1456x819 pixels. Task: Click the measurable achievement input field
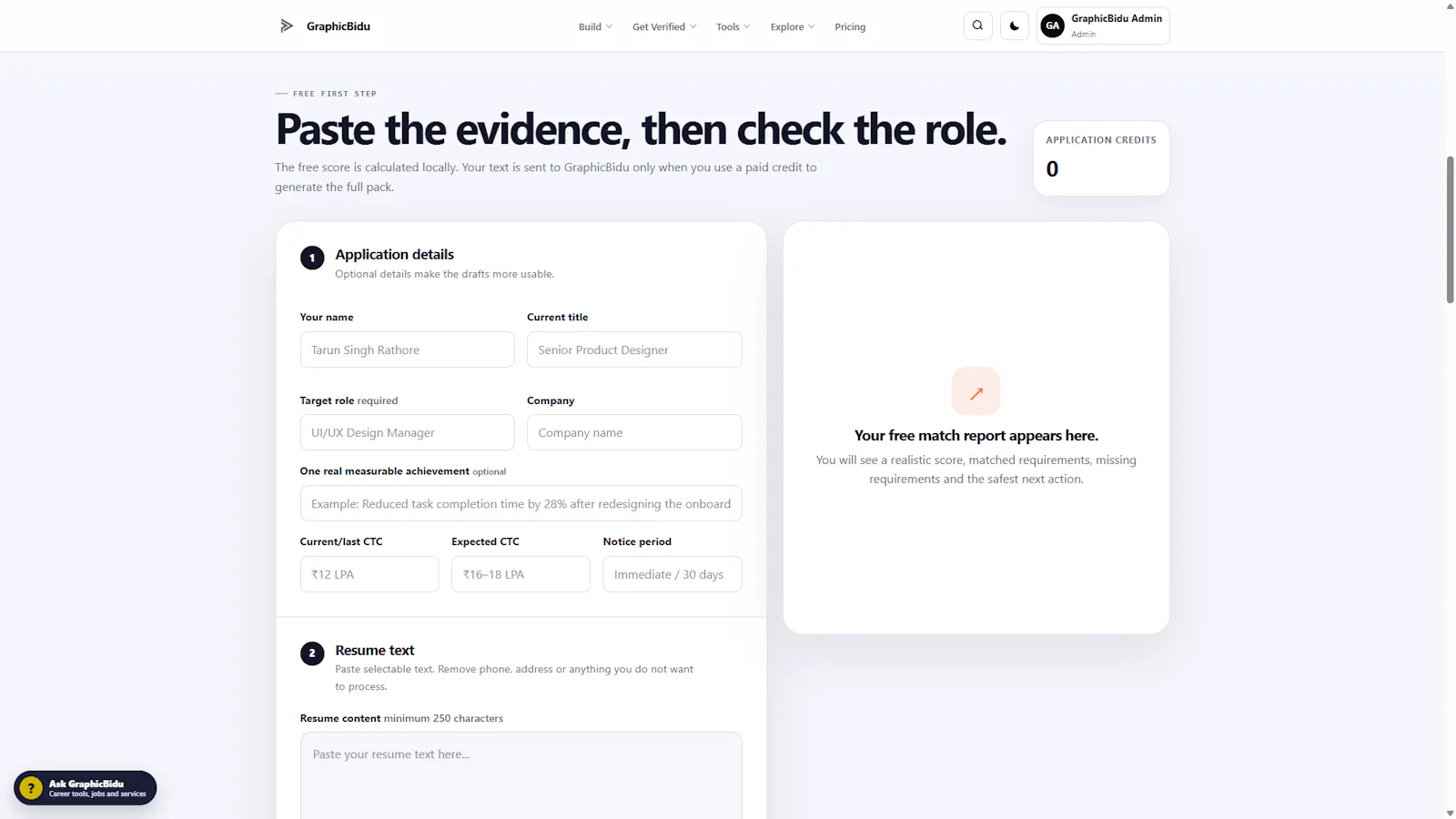click(x=521, y=503)
